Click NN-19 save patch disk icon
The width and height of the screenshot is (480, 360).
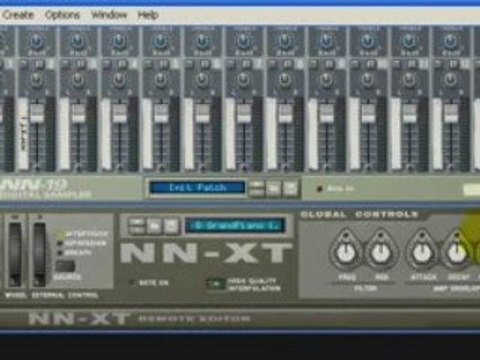[290, 189]
